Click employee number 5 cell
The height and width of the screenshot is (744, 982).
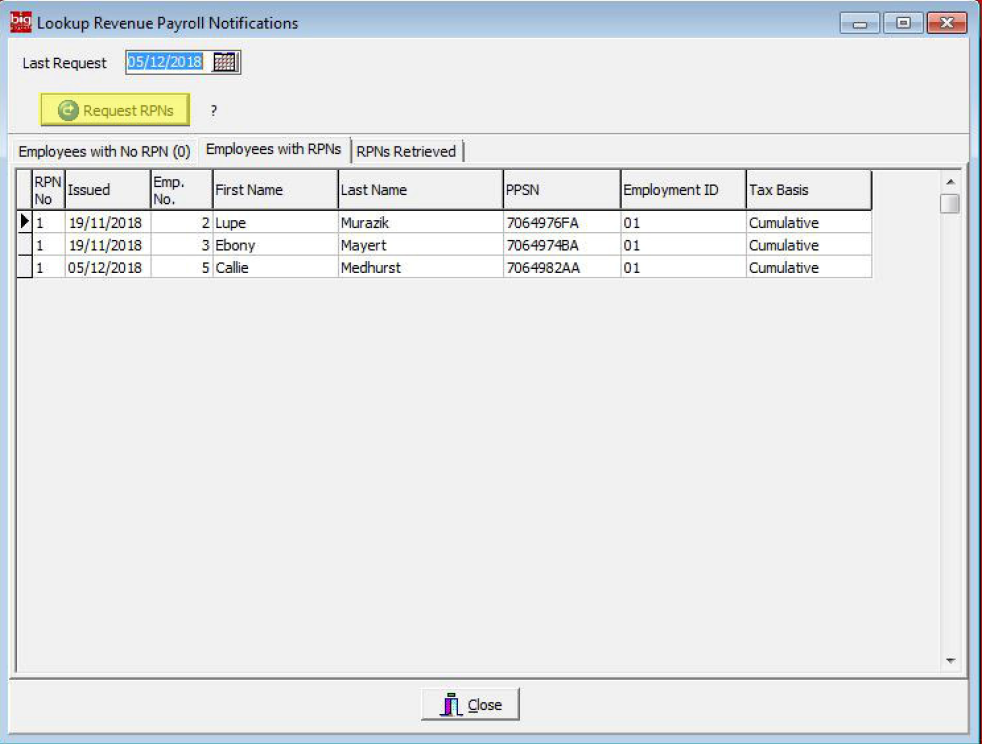click(182, 268)
